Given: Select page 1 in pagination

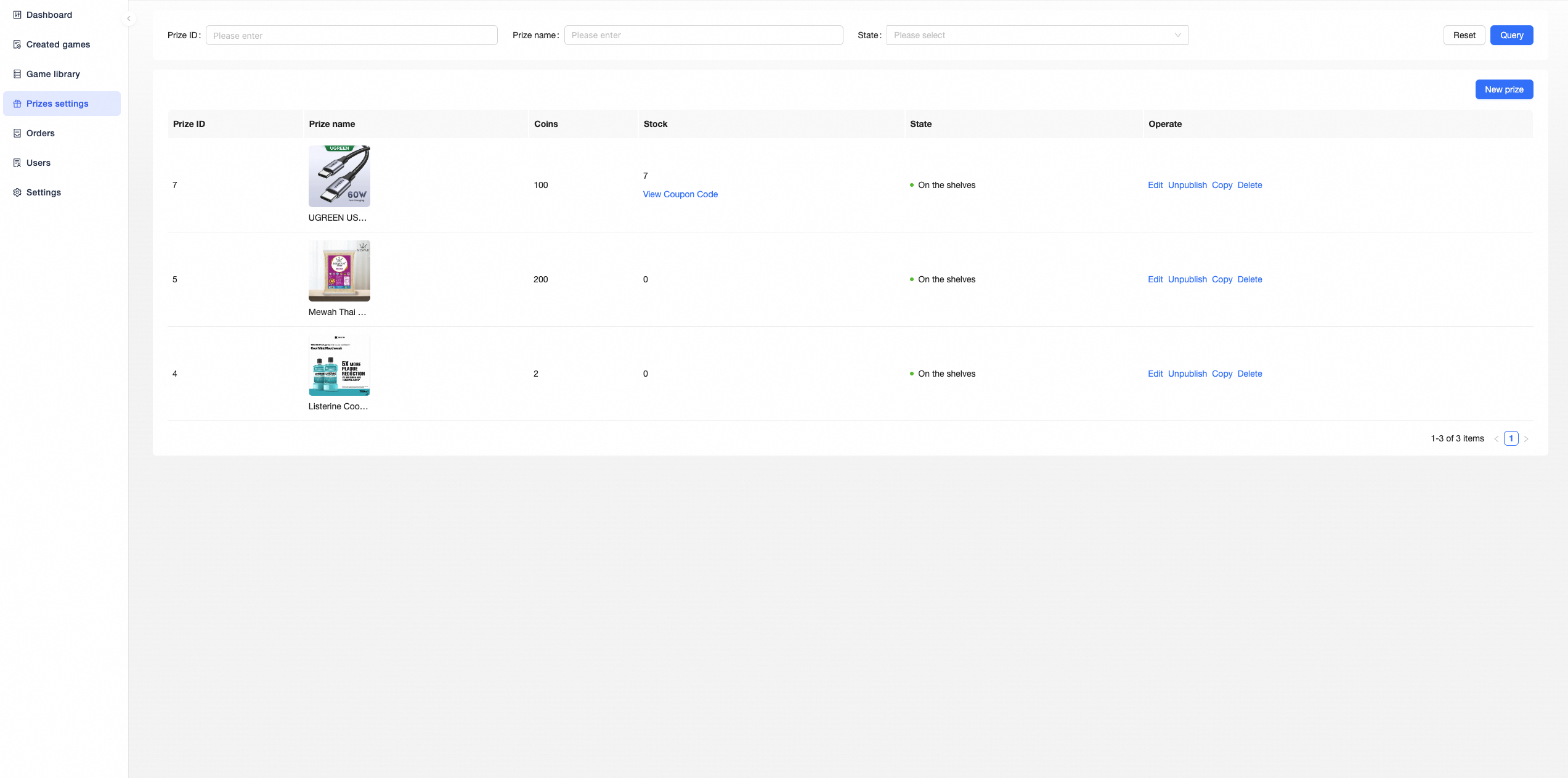Looking at the screenshot, I should 1511,438.
